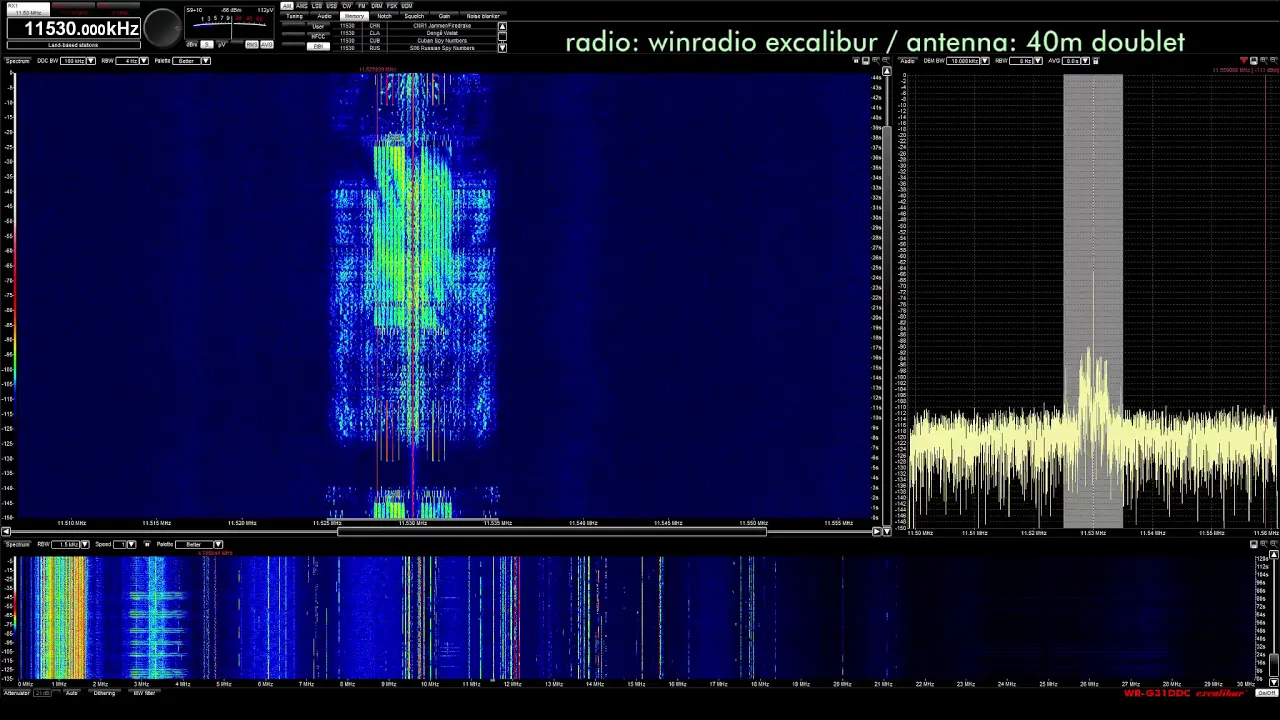Select USB demodulation mode
Viewport: 1280px width, 720px height.
331,5
